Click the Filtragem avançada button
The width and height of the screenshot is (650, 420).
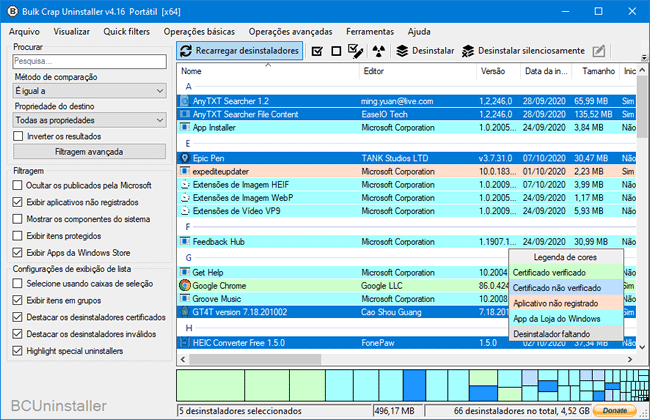click(x=90, y=152)
